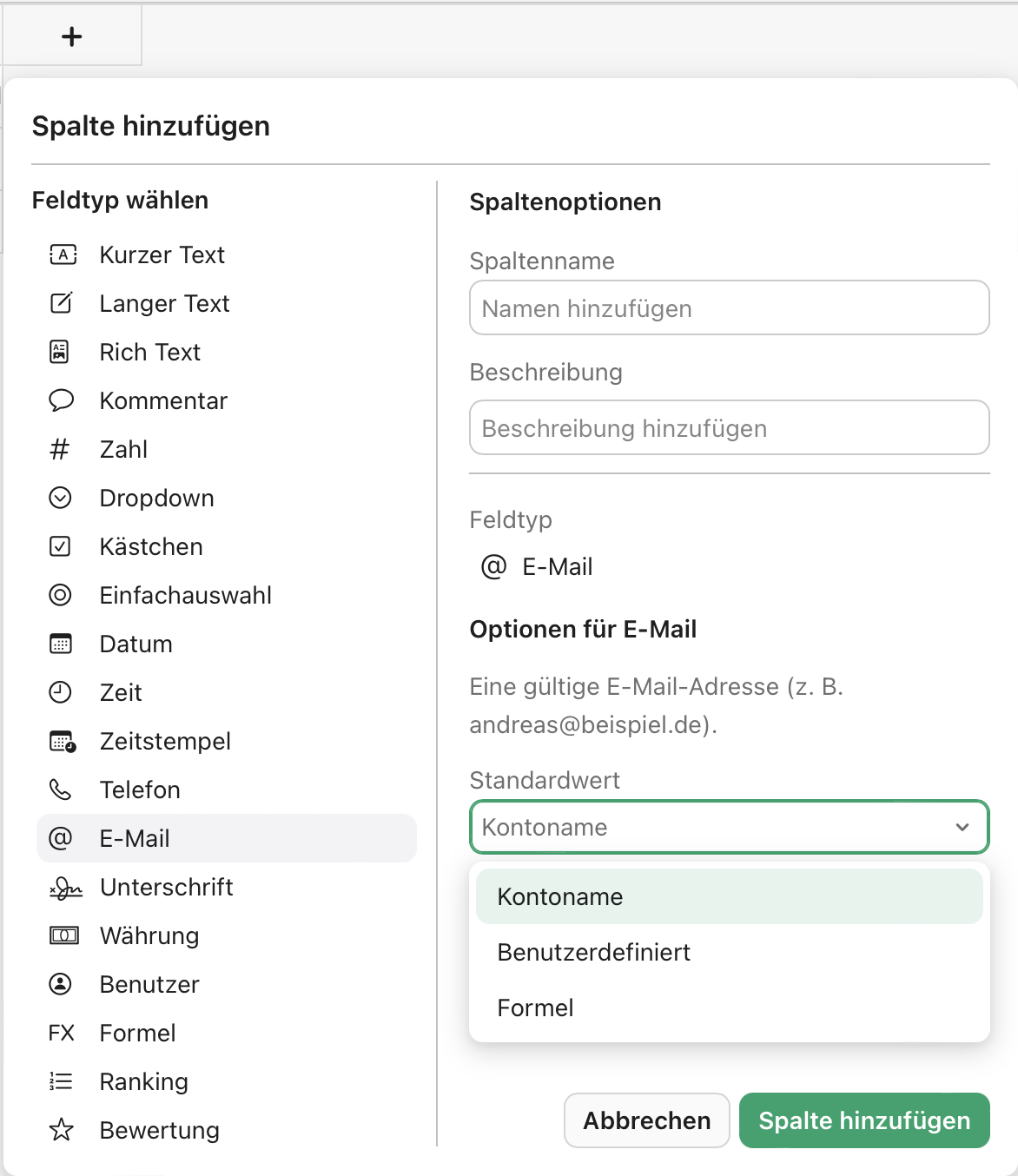Screen dimensions: 1018x1176
Task: Choose the Einfachauswahl radio field type
Action: [x=185, y=595]
